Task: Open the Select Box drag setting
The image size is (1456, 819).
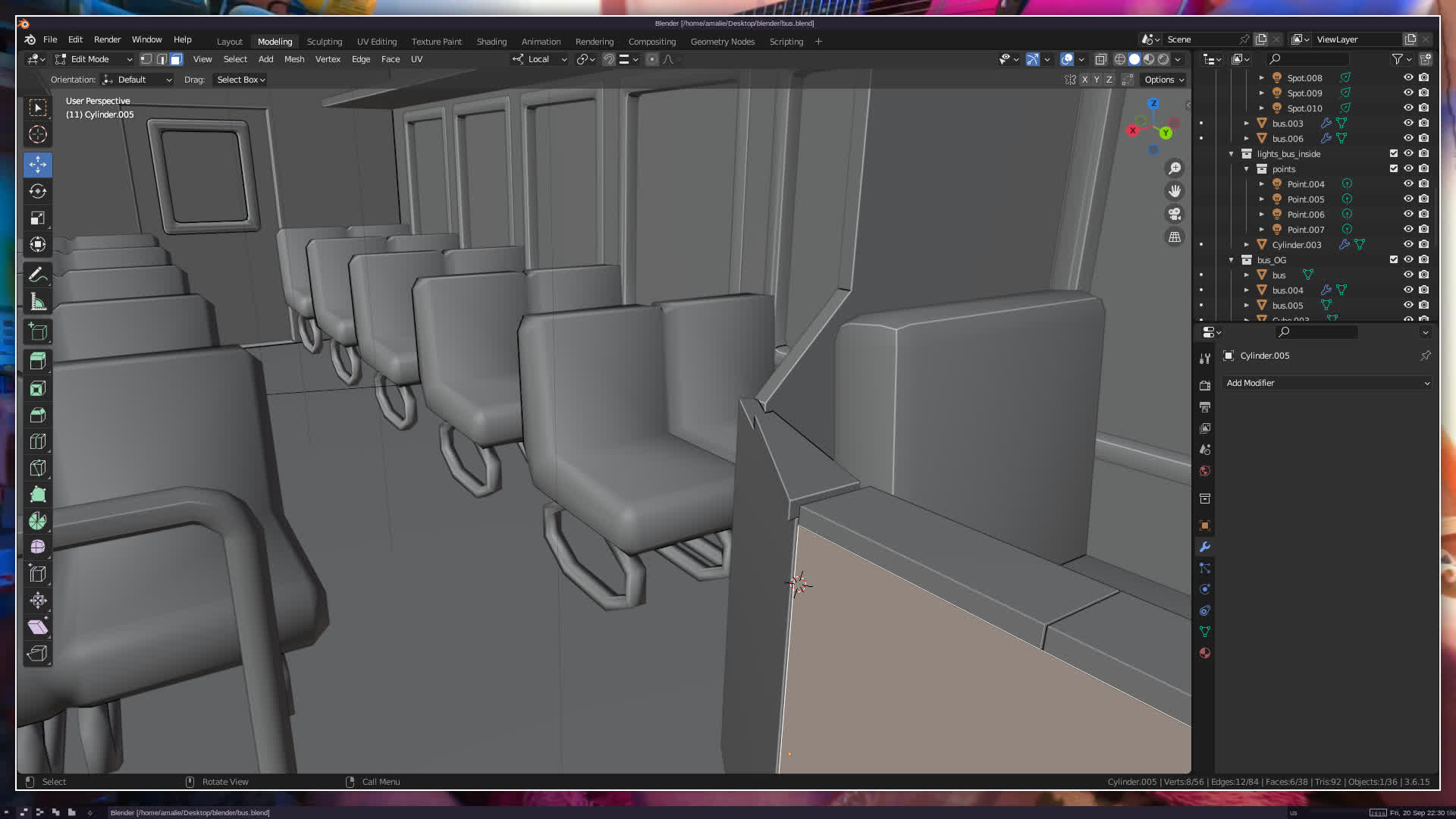Action: coord(240,80)
